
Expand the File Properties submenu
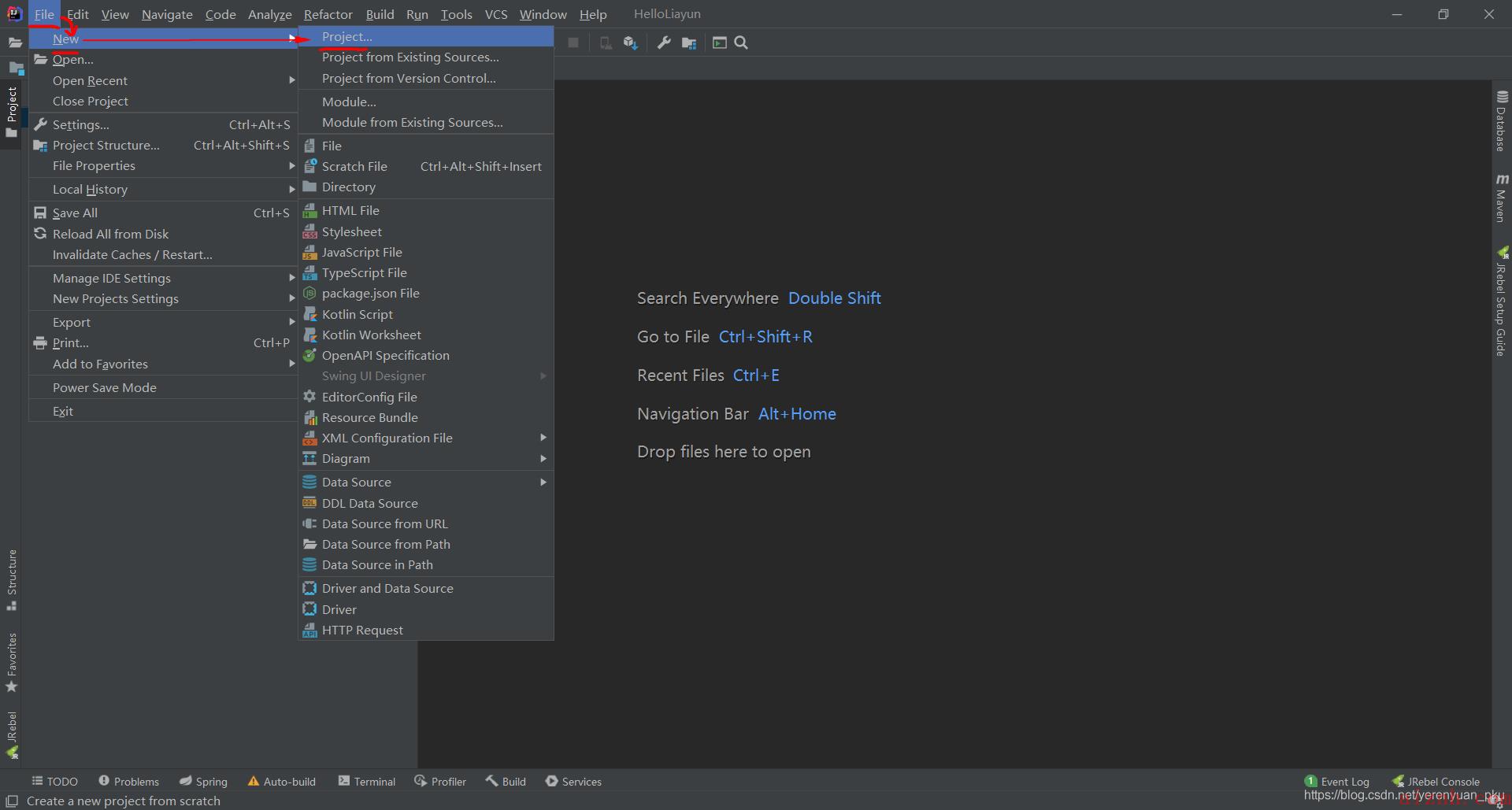point(163,165)
